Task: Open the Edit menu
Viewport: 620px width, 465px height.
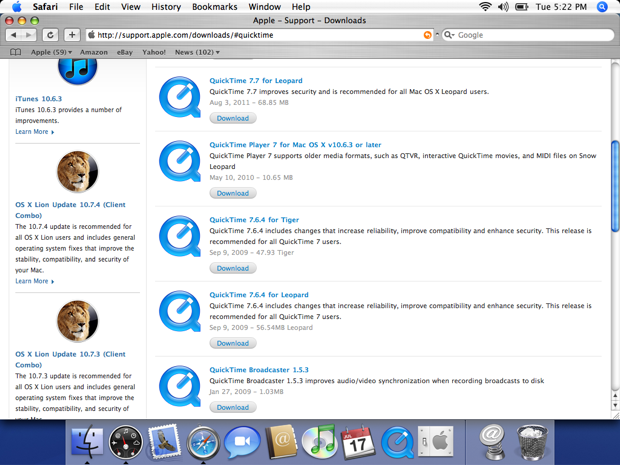Action: click(102, 7)
